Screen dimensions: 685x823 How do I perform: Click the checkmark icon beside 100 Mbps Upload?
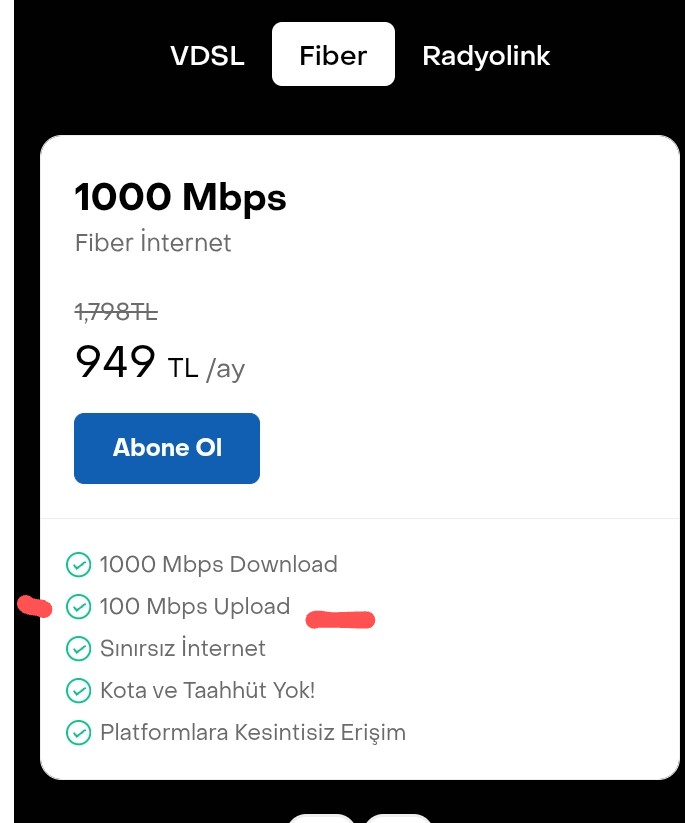click(x=79, y=607)
